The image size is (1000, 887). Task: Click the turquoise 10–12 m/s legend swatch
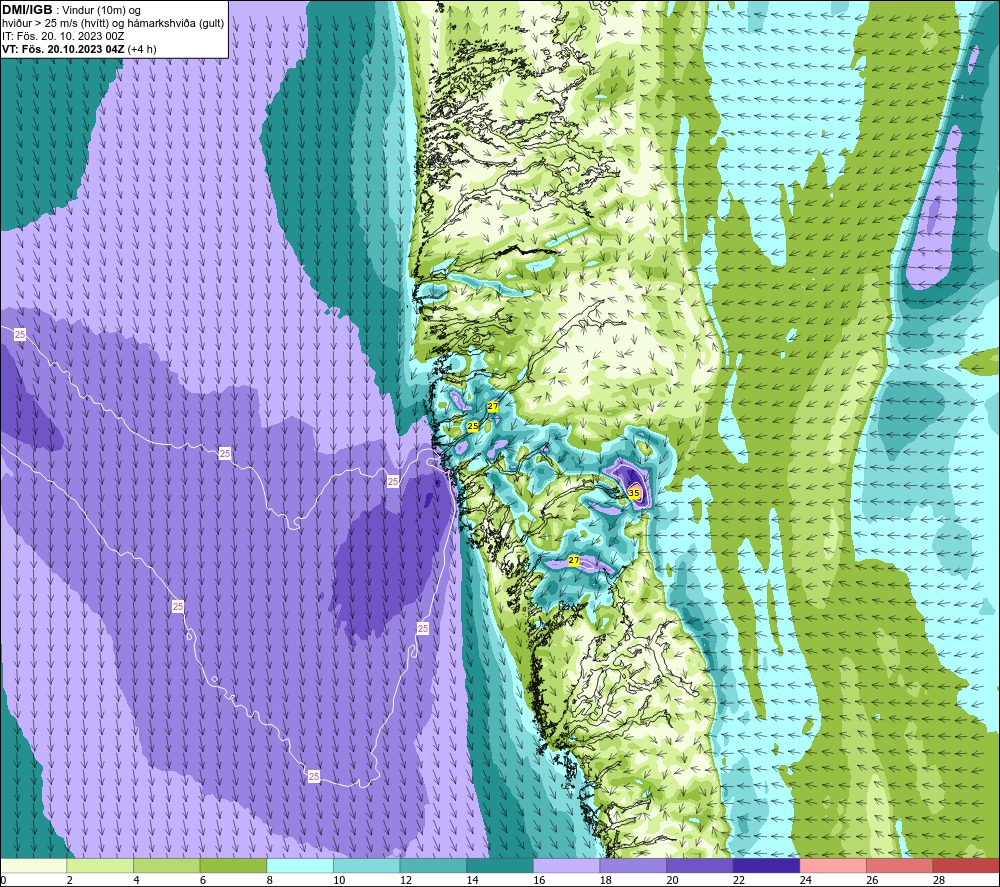(x=366, y=865)
